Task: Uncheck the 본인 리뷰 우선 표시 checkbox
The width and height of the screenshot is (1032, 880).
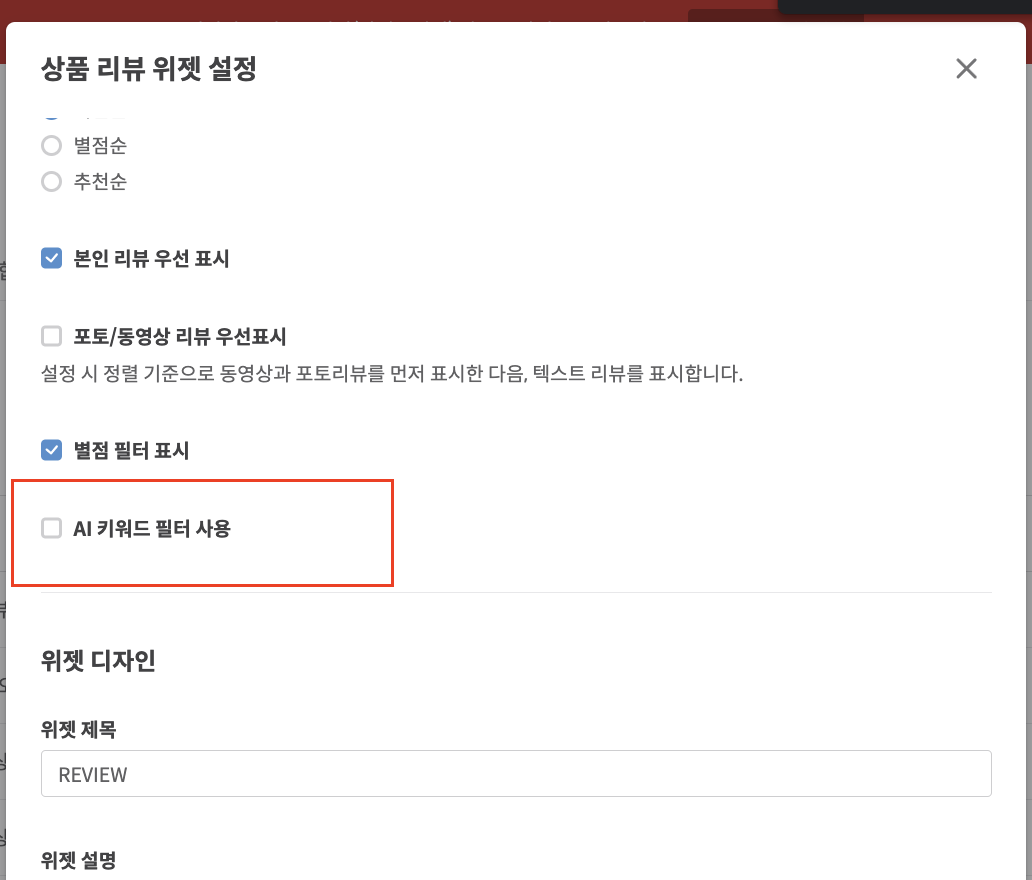Action: coord(51,258)
